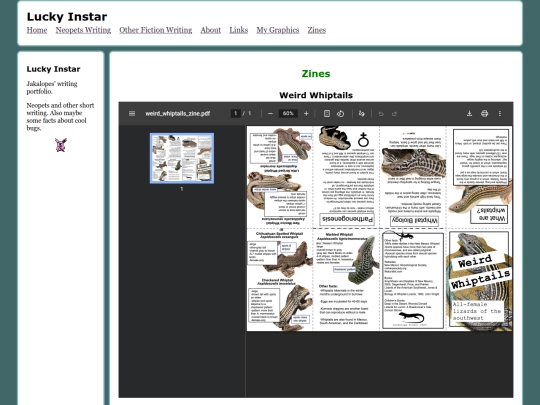
Task: Open Other Fiction Writing page
Action: pos(156,30)
